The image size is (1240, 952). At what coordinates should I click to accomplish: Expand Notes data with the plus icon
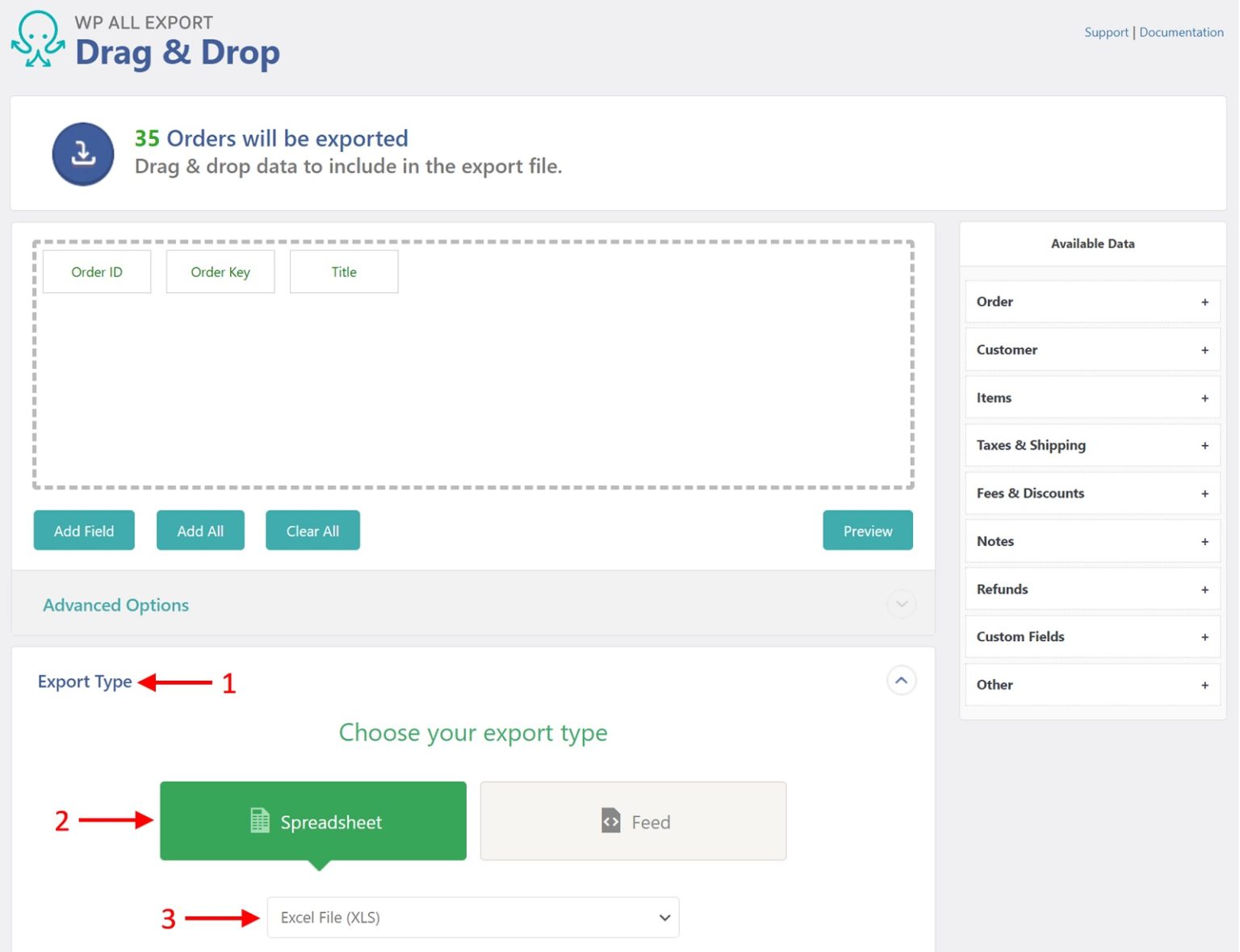click(x=1204, y=541)
